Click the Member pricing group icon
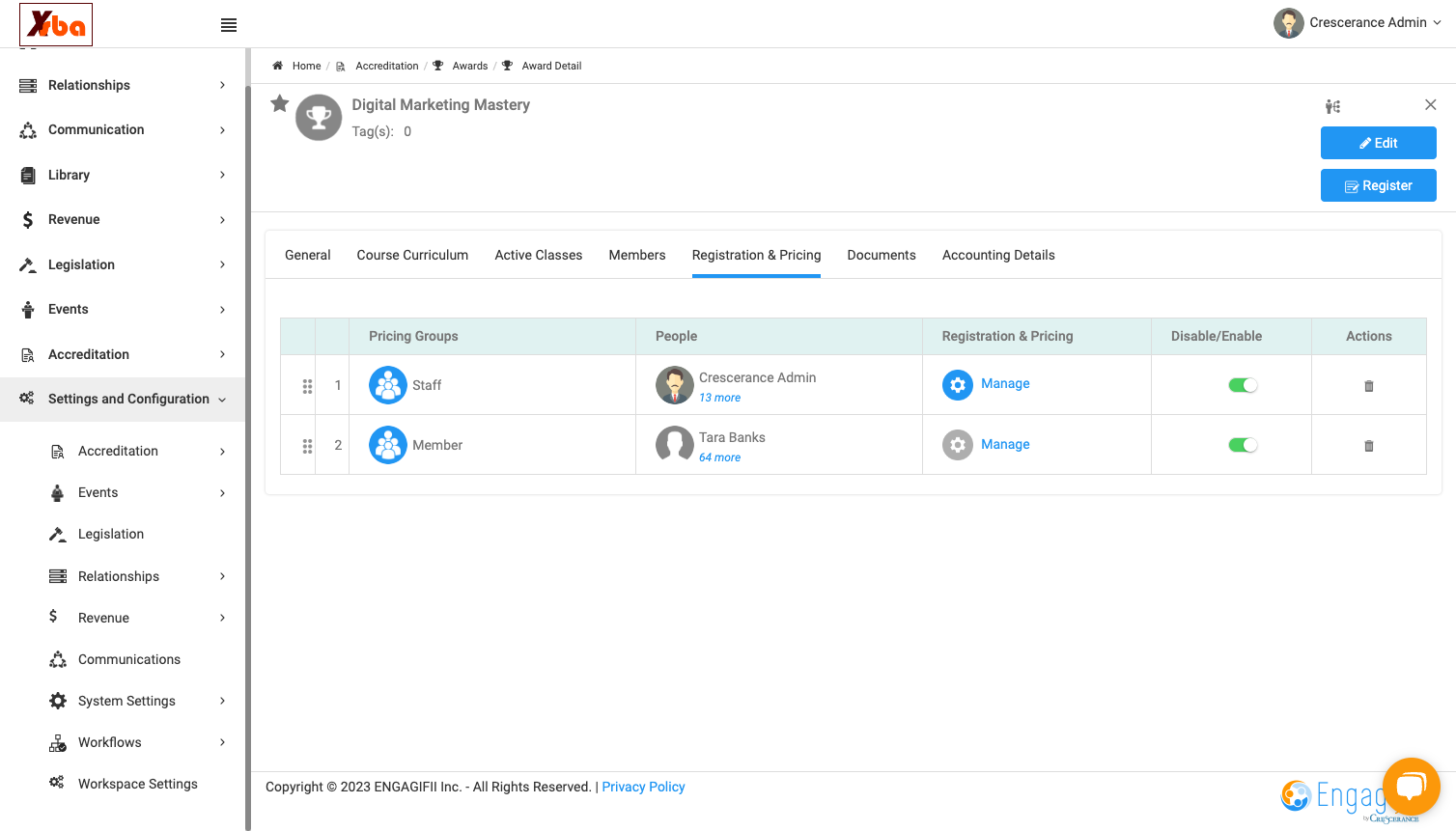Screen dimensions: 1456x831 coord(388,445)
